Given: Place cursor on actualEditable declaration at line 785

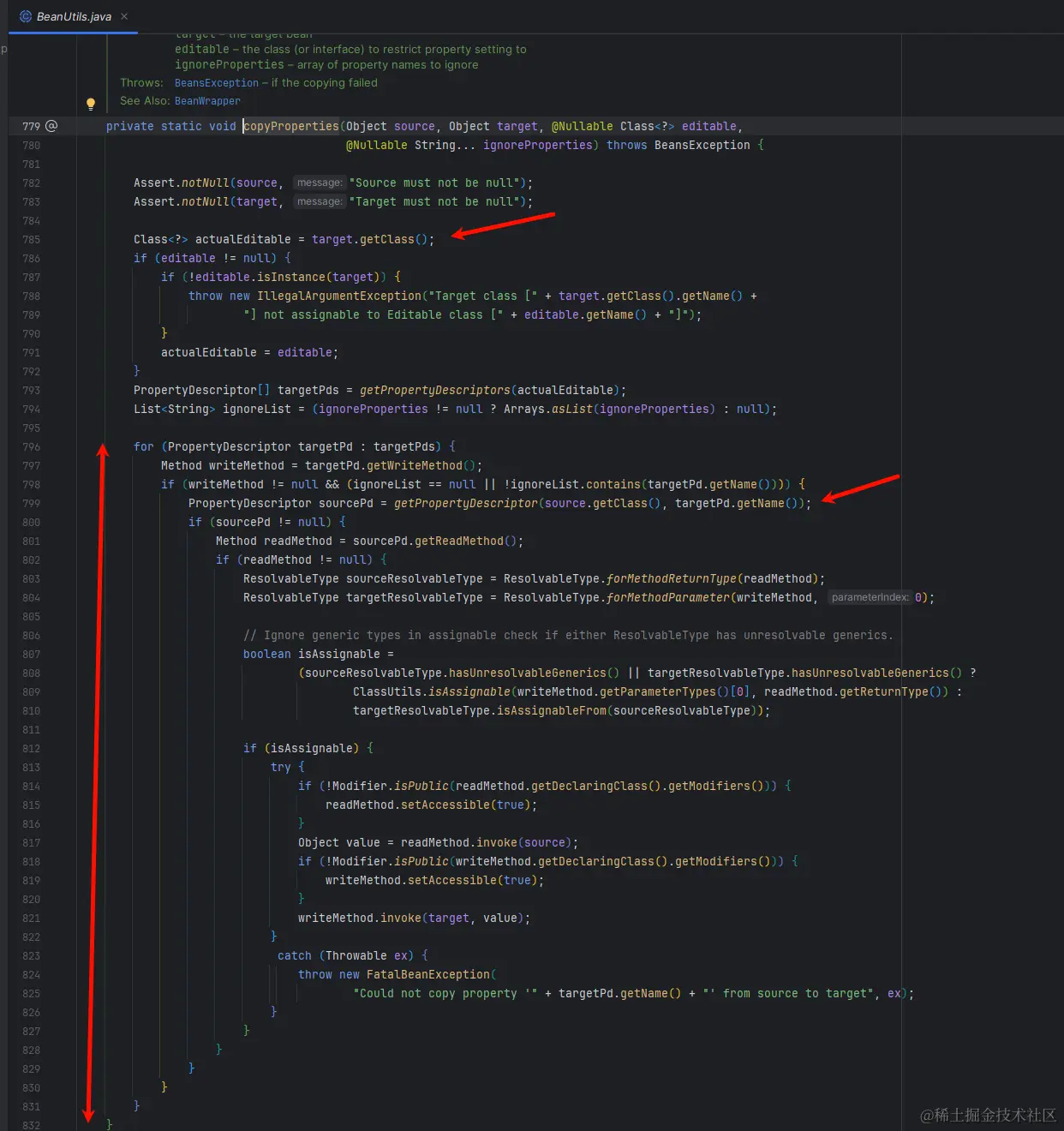Looking at the screenshot, I should coord(243,239).
